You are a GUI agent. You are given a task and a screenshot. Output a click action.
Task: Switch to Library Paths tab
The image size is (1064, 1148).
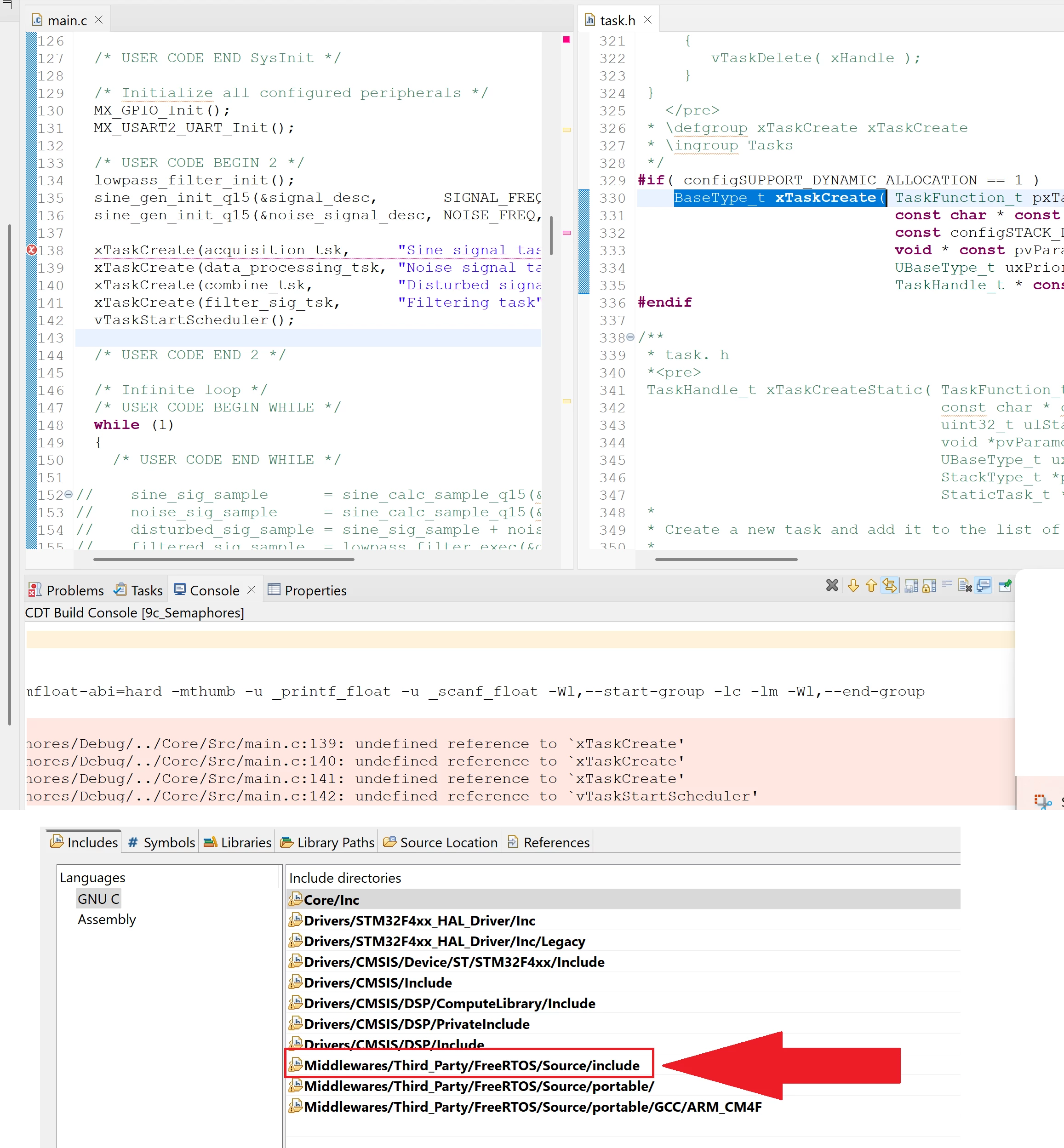click(327, 842)
